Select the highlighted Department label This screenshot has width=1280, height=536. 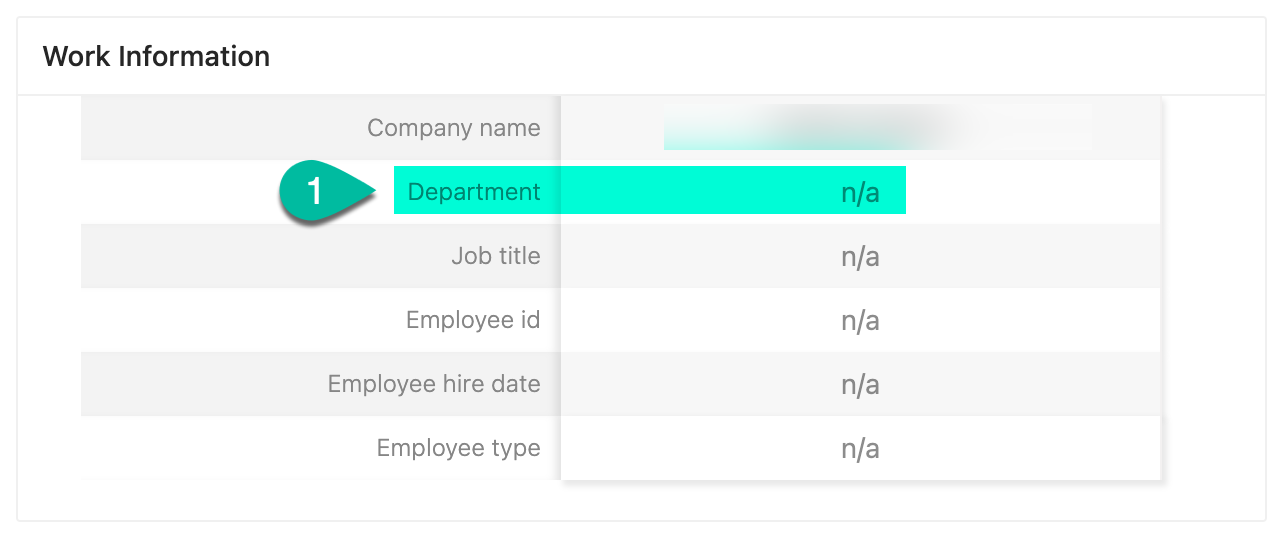pyautogui.click(x=474, y=191)
